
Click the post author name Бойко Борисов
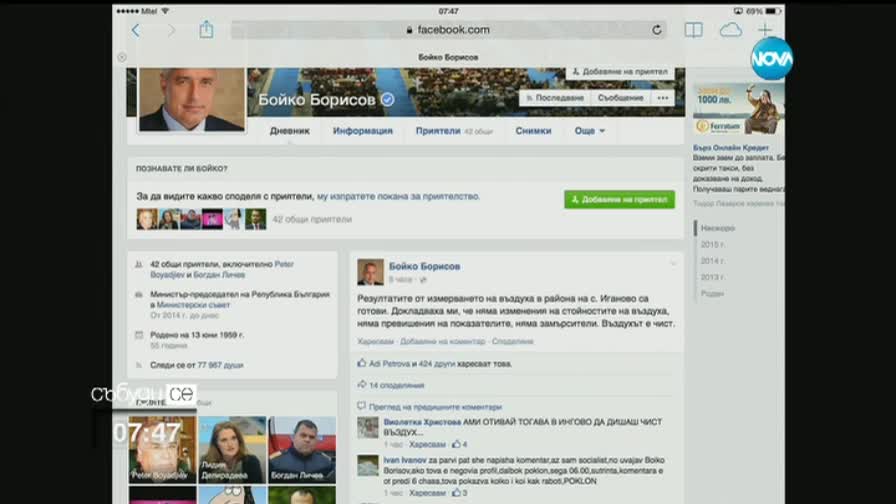(425, 266)
